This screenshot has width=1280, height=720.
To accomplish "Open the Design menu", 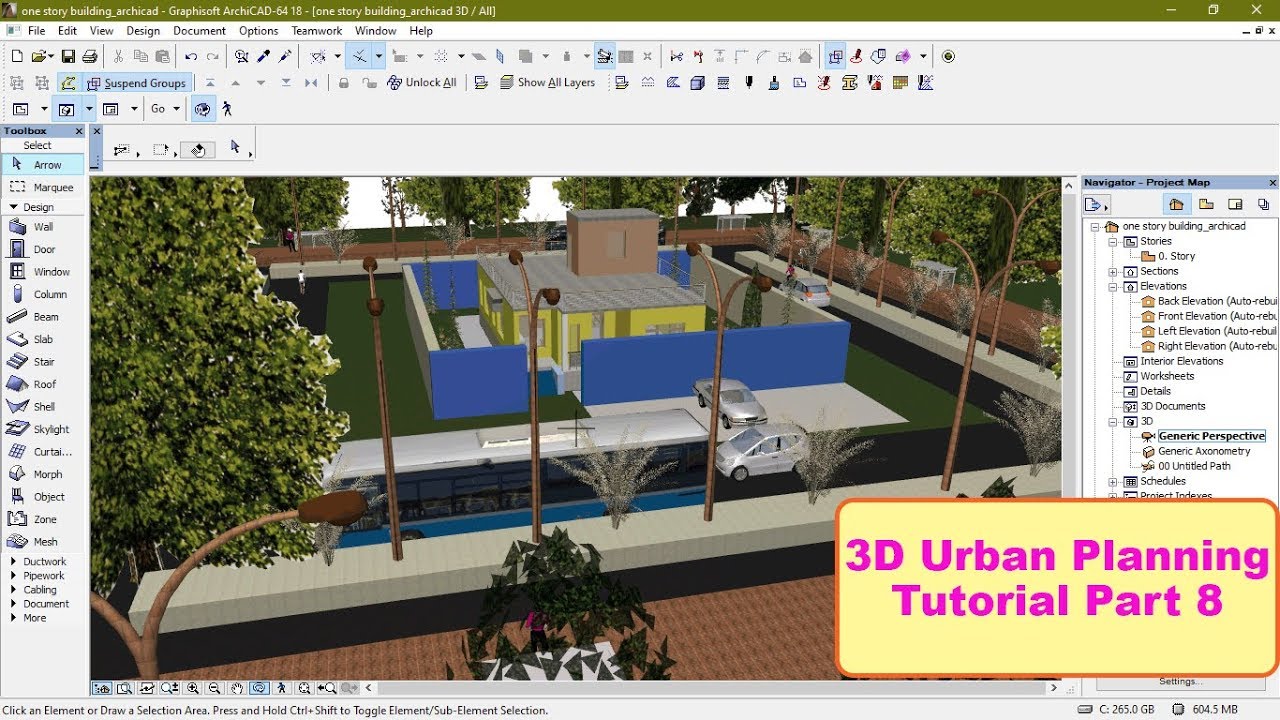I will click(x=143, y=31).
